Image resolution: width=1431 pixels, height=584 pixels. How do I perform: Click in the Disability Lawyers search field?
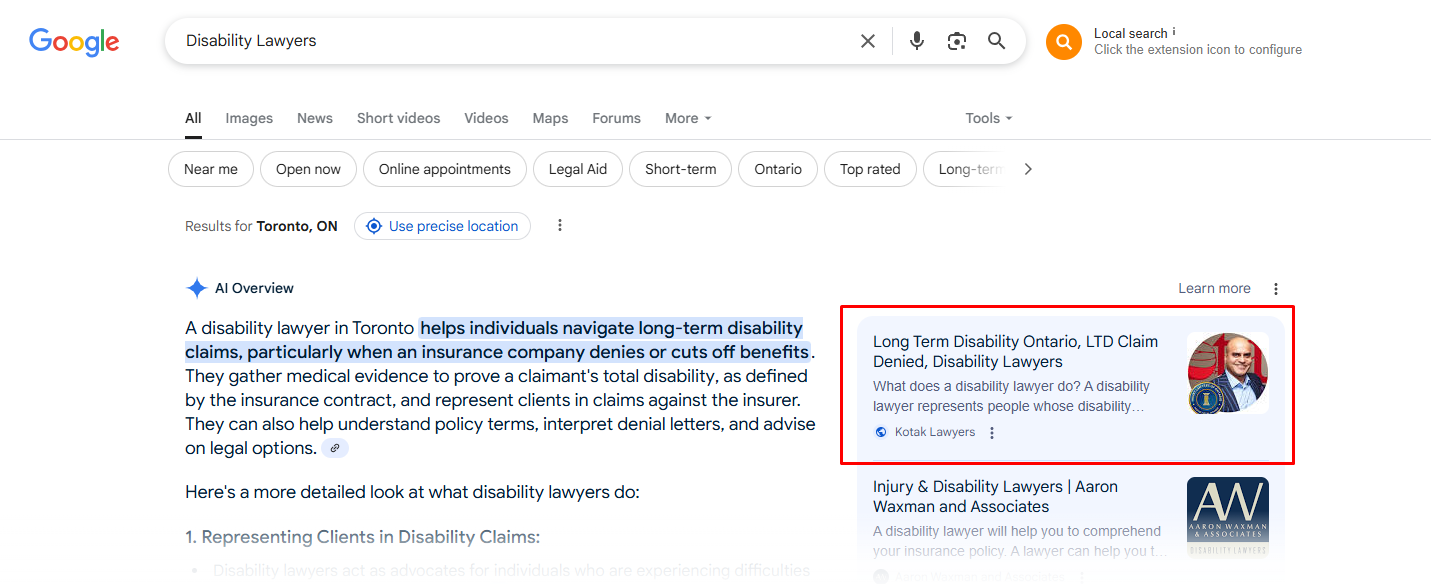(x=500, y=41)
